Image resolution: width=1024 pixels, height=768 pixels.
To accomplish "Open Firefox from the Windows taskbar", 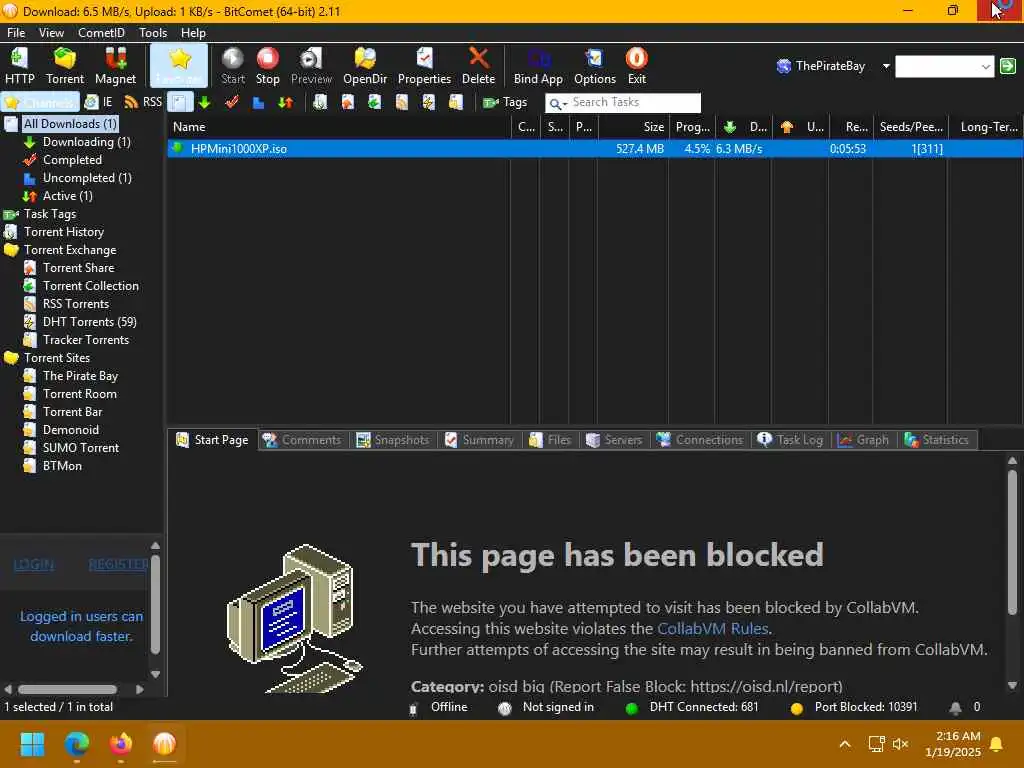I will (121, 744).
